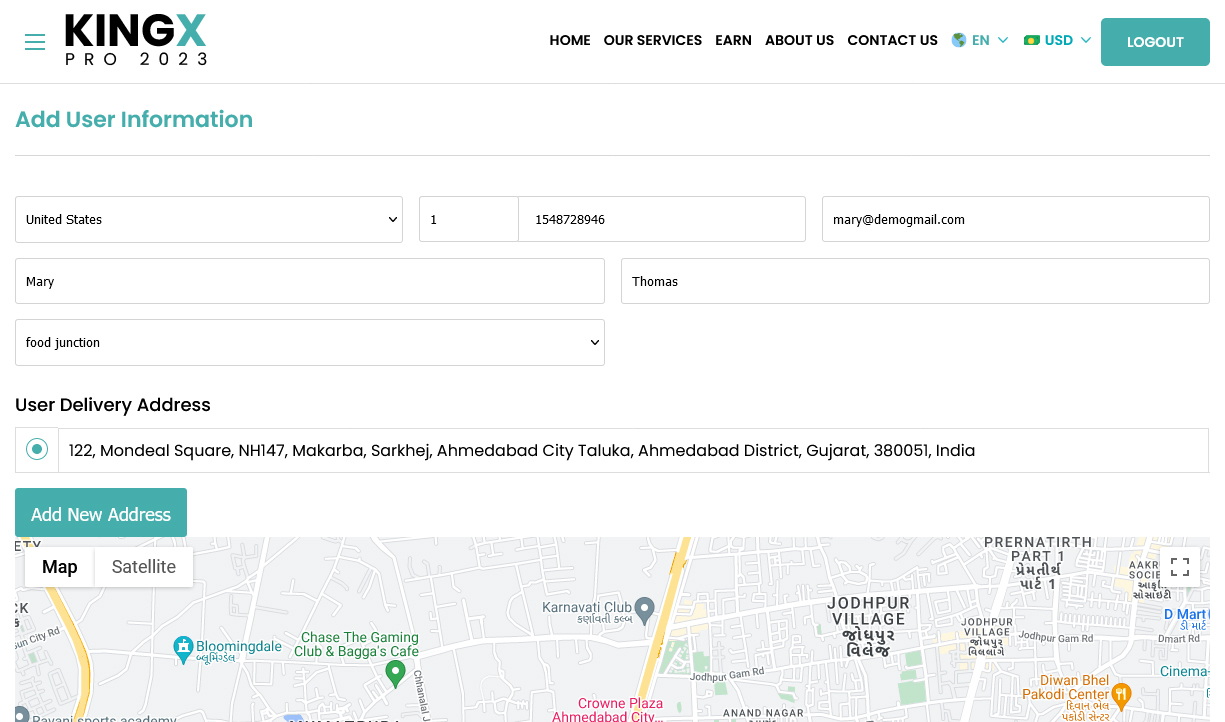Click the Logout button
This screenshot has height=722, width=1225.
[1155, 42]
